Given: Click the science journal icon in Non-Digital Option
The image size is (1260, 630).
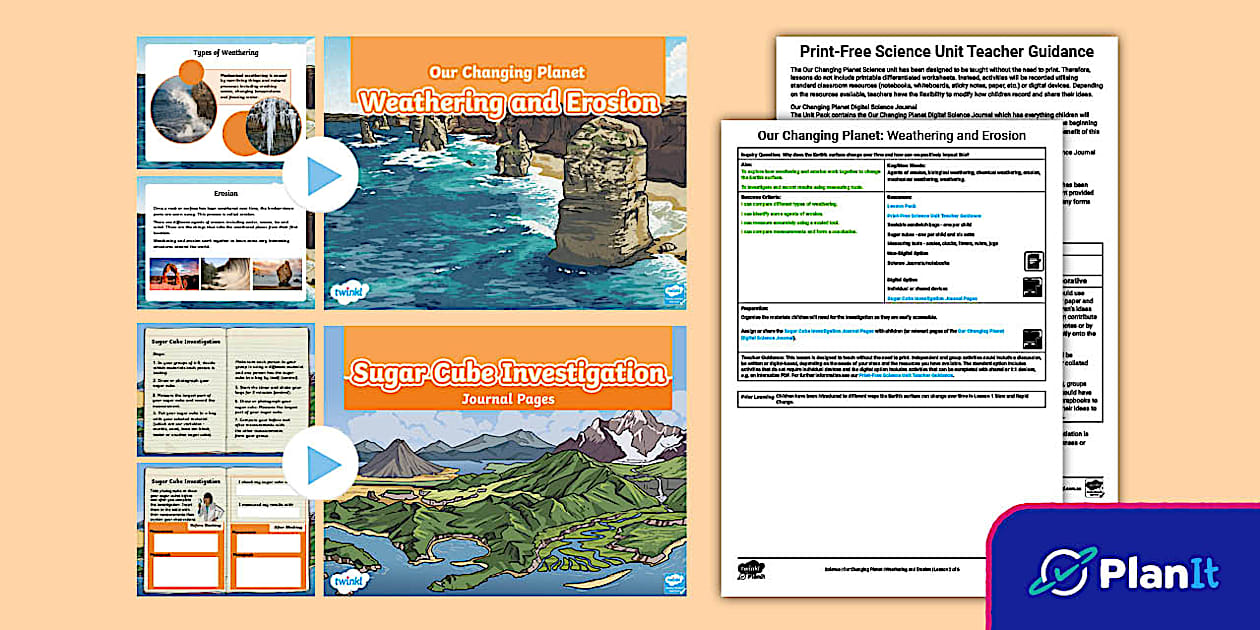Looking at the screenshot, I should (x=1033, y=262).
